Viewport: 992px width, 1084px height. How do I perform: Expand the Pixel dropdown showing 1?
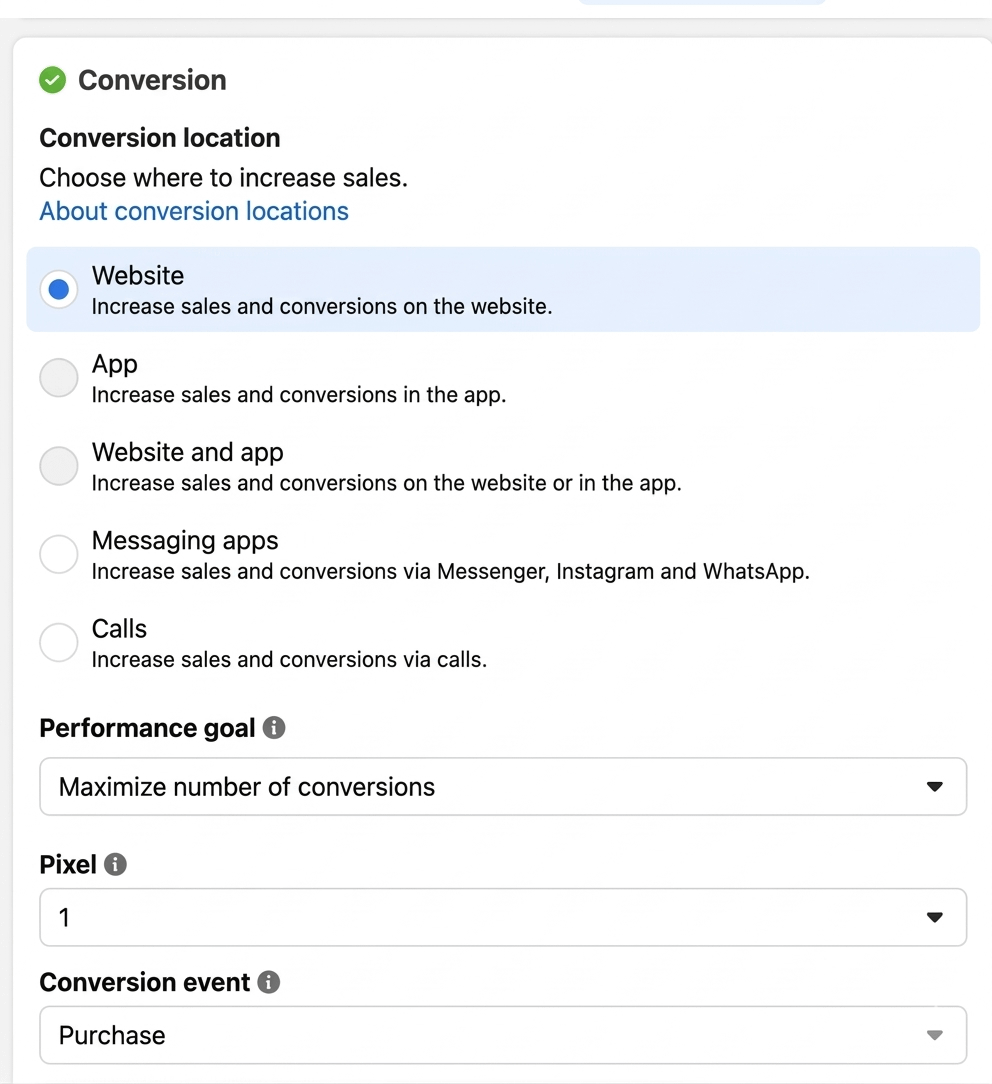coord(502,917)
